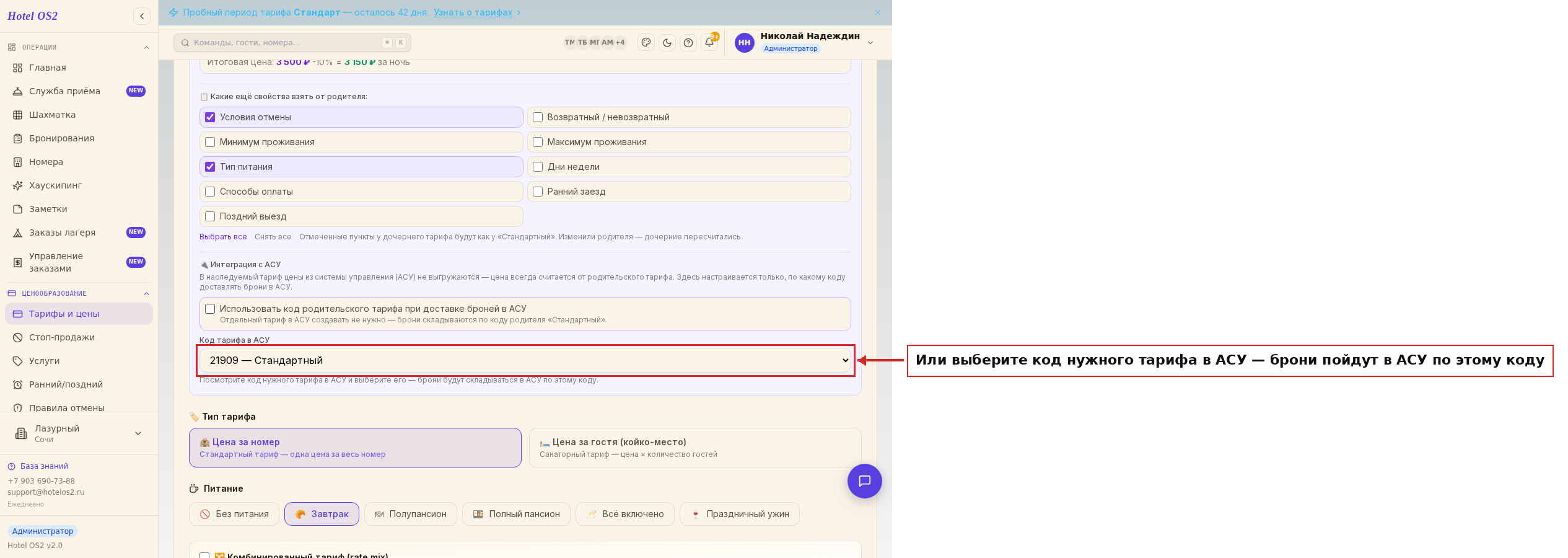Viewport: 1568px width, 558px height.
Task: Enable the Минимум проживания checkbox
Action: tap(210, 142)
